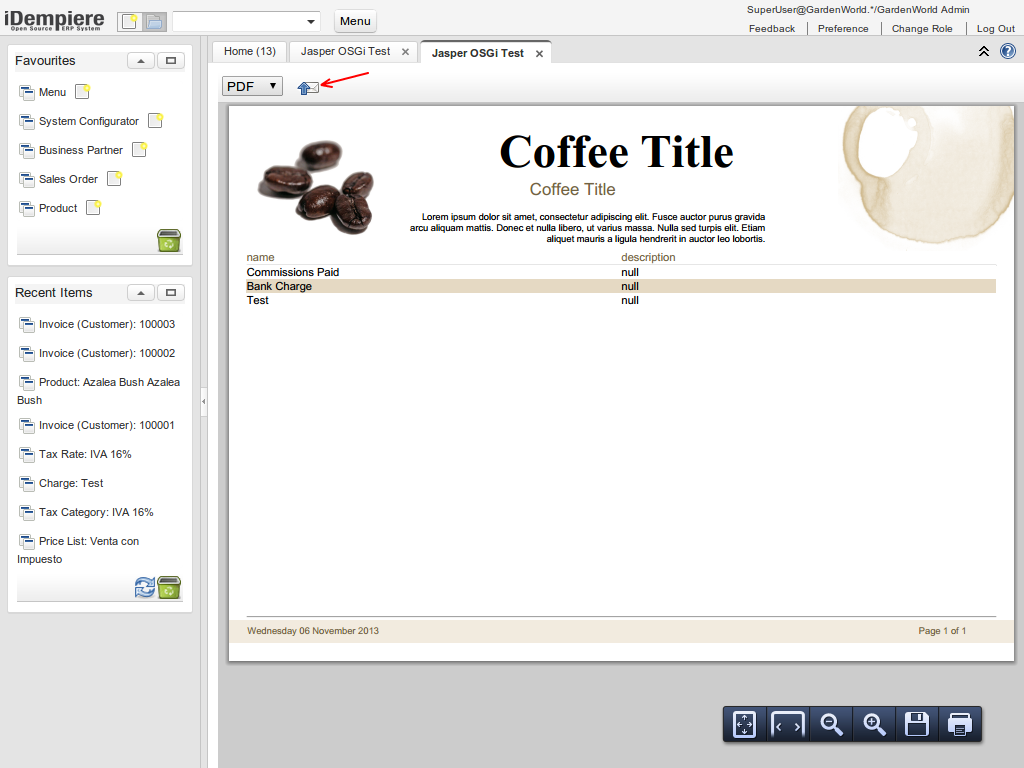1024x768 pixels.
Task: Open the PDF format dropdown
Action: coord(252,87)
